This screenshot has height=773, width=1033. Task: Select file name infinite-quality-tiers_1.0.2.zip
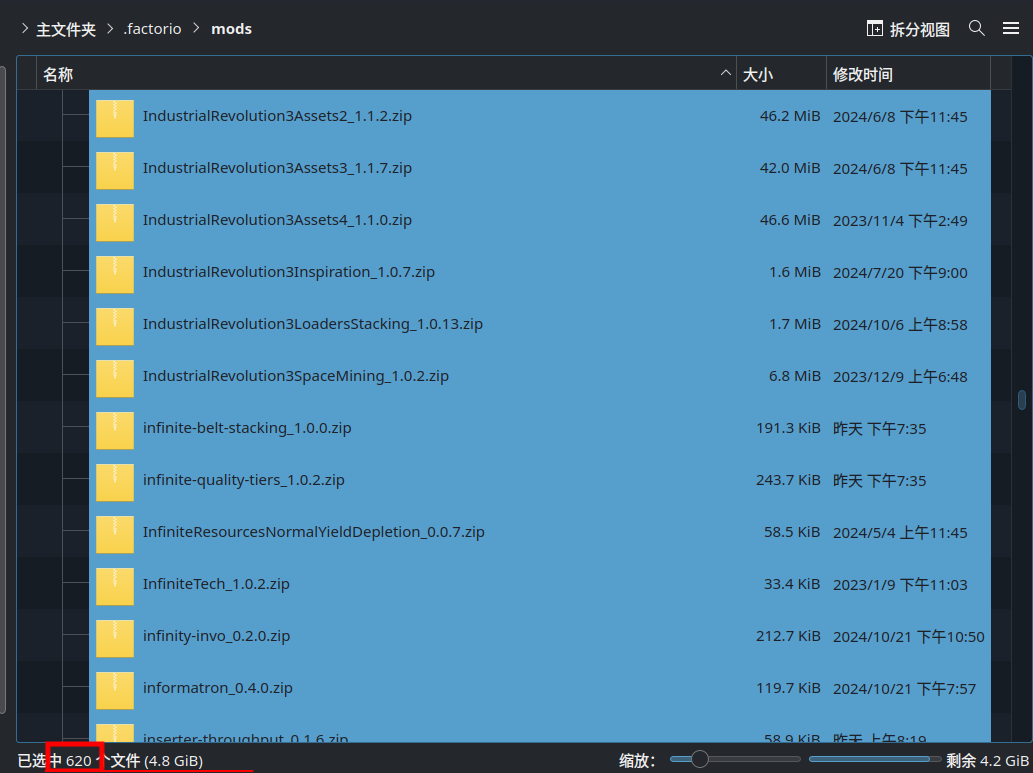click(x=244, y=480)
